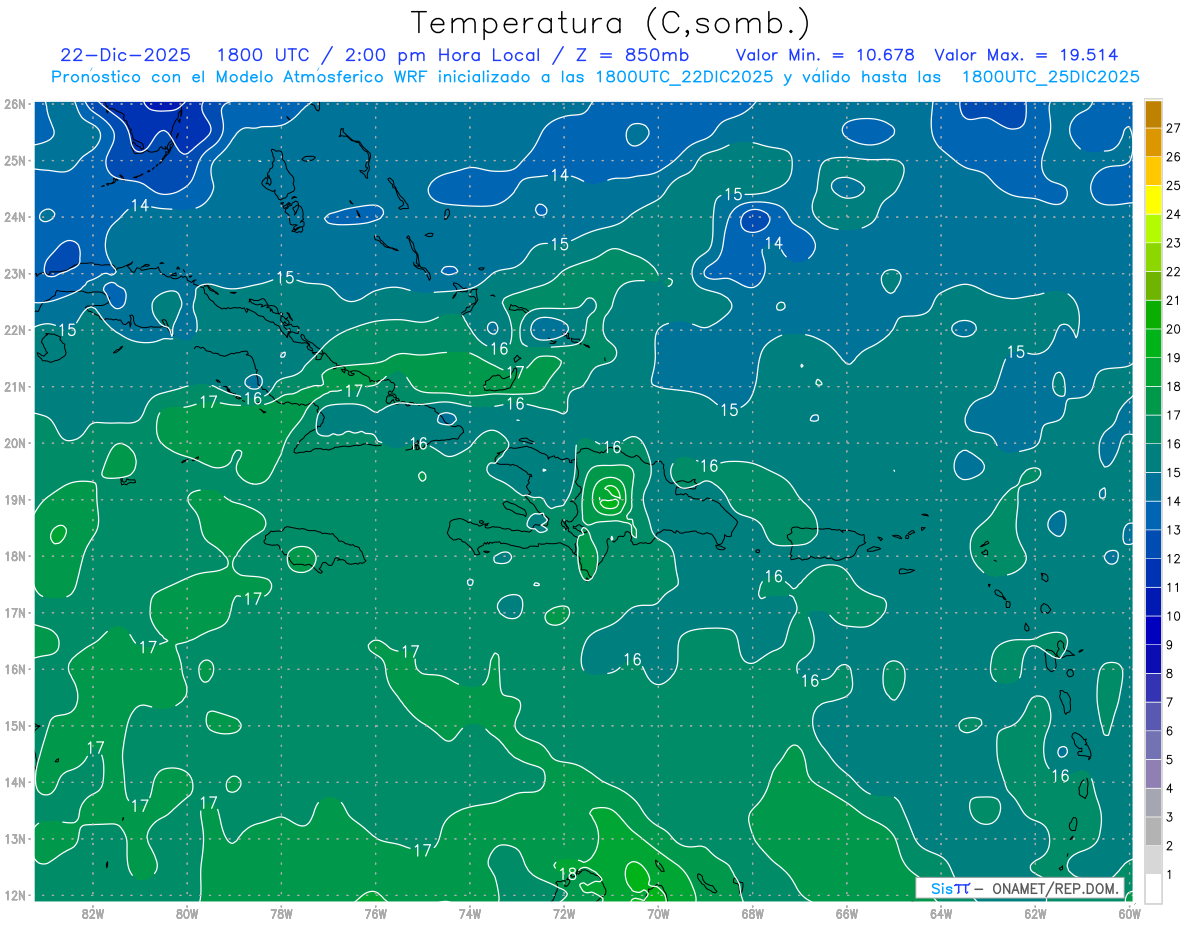Click latitude axis label "22N"
This screenshot has height=927, width=1200.
[15, 330]
